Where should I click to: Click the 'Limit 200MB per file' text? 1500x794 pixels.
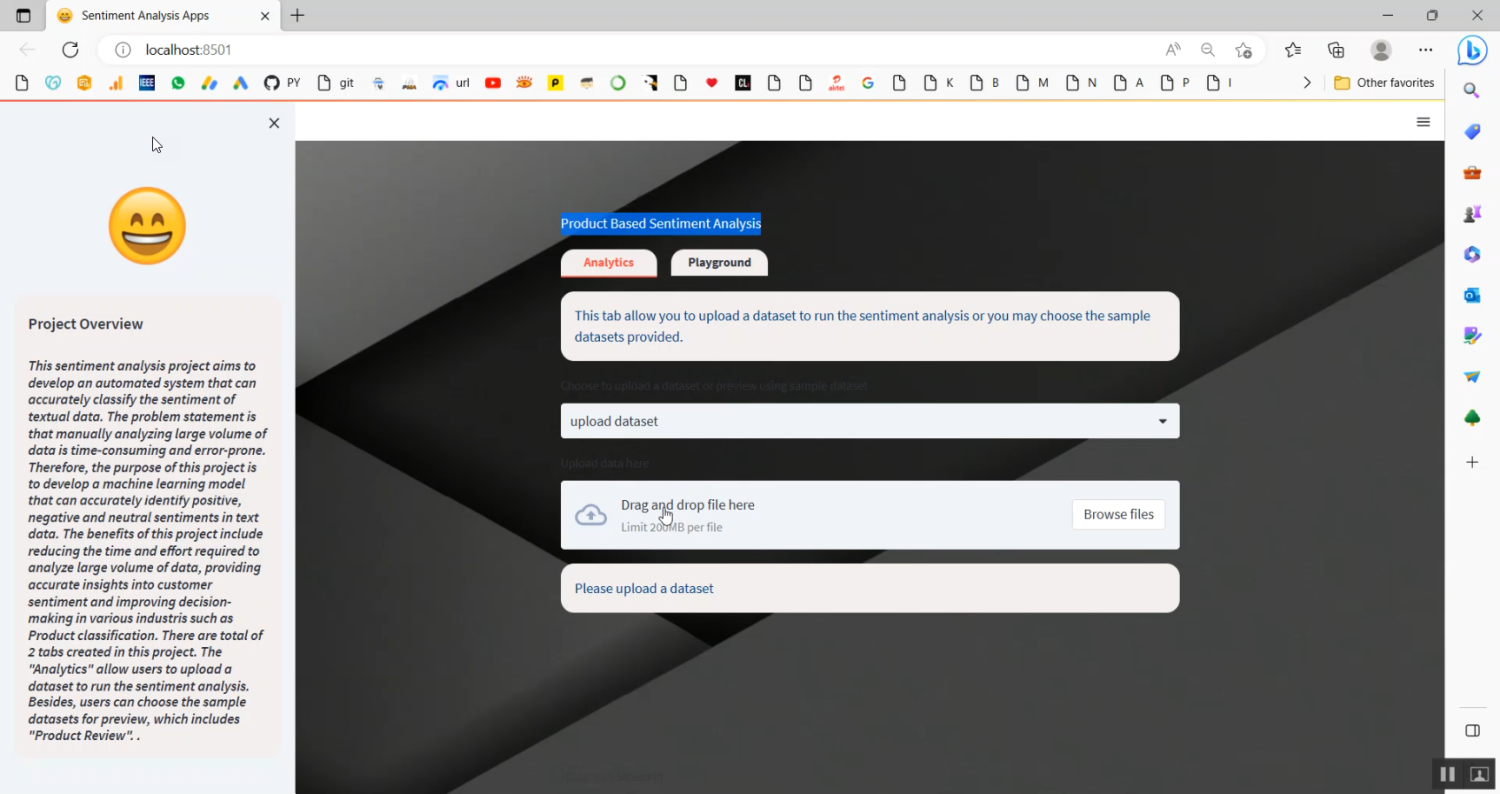point(671,527)
